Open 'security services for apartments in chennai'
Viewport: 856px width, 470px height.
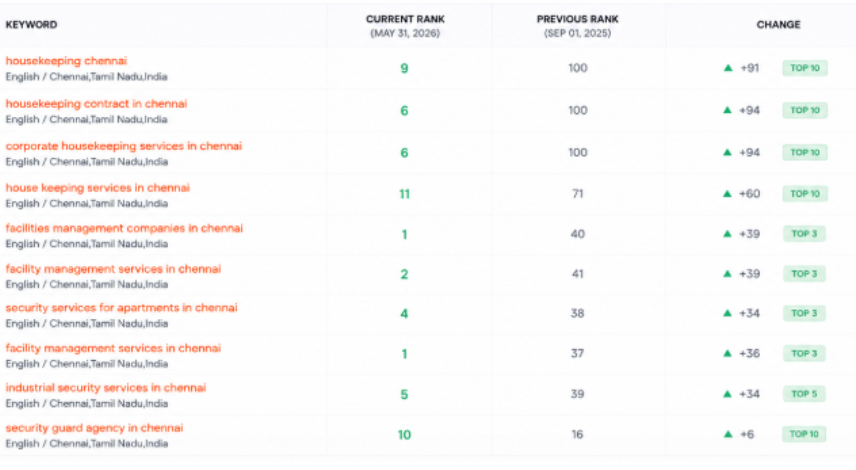(121, 308)
